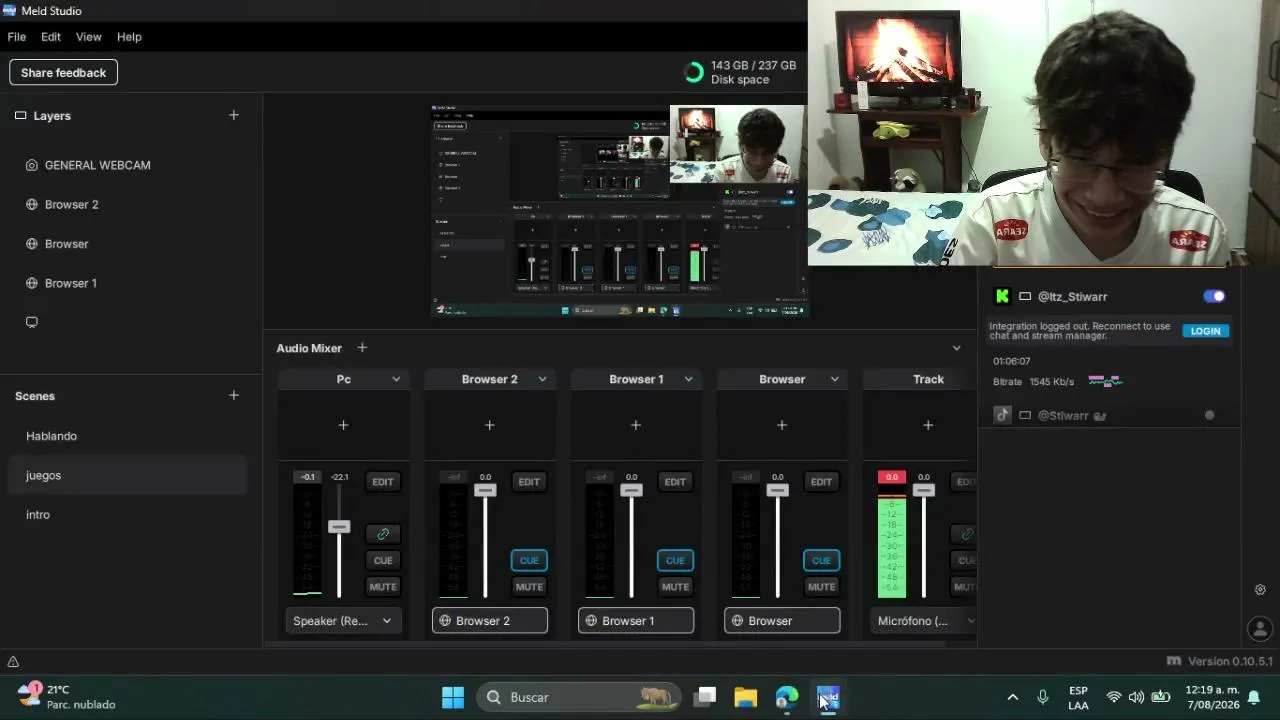Click the LOGIN button to reconnect Kick

point(1205,331)
